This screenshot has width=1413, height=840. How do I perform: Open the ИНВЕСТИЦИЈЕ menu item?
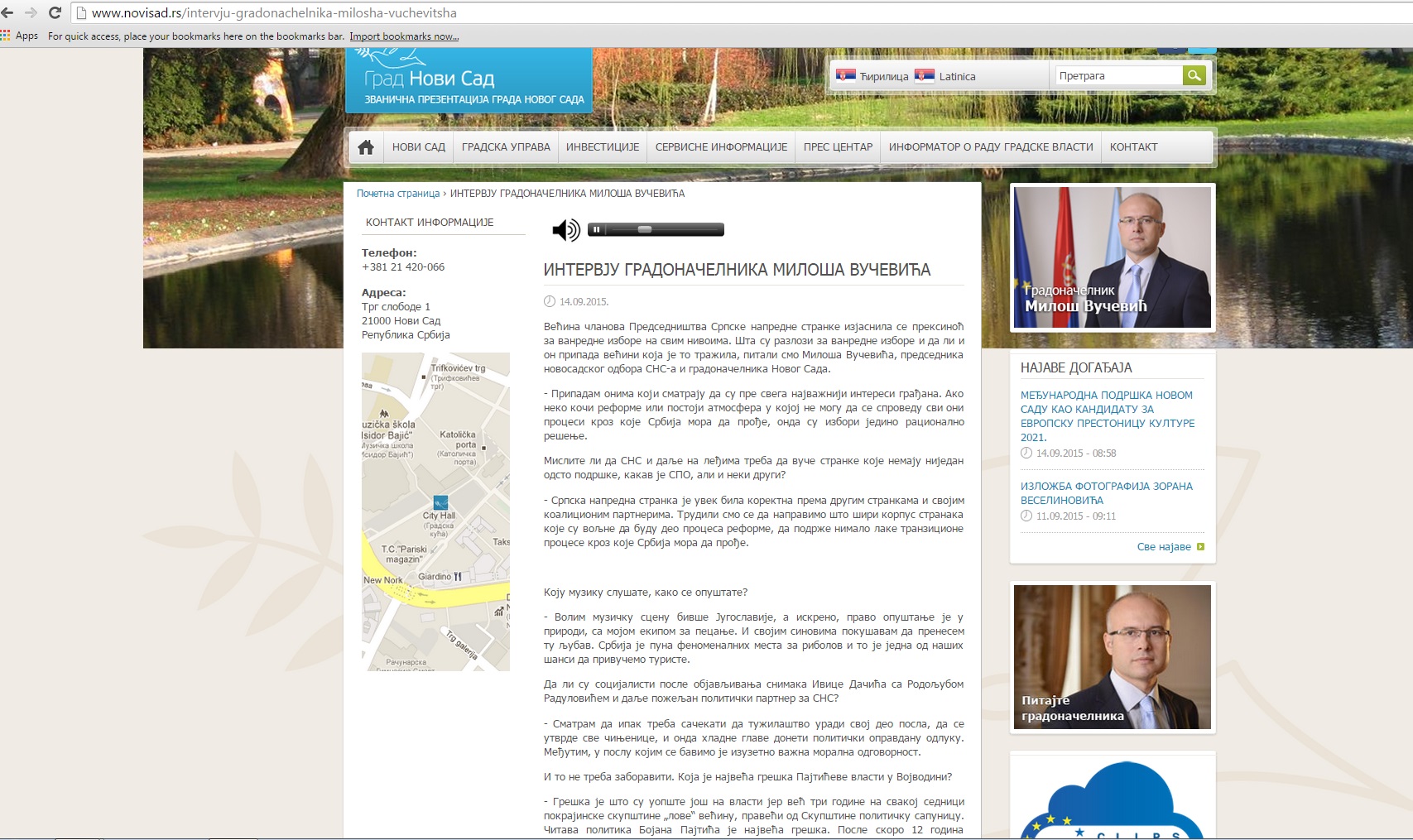tap(603, 147)
